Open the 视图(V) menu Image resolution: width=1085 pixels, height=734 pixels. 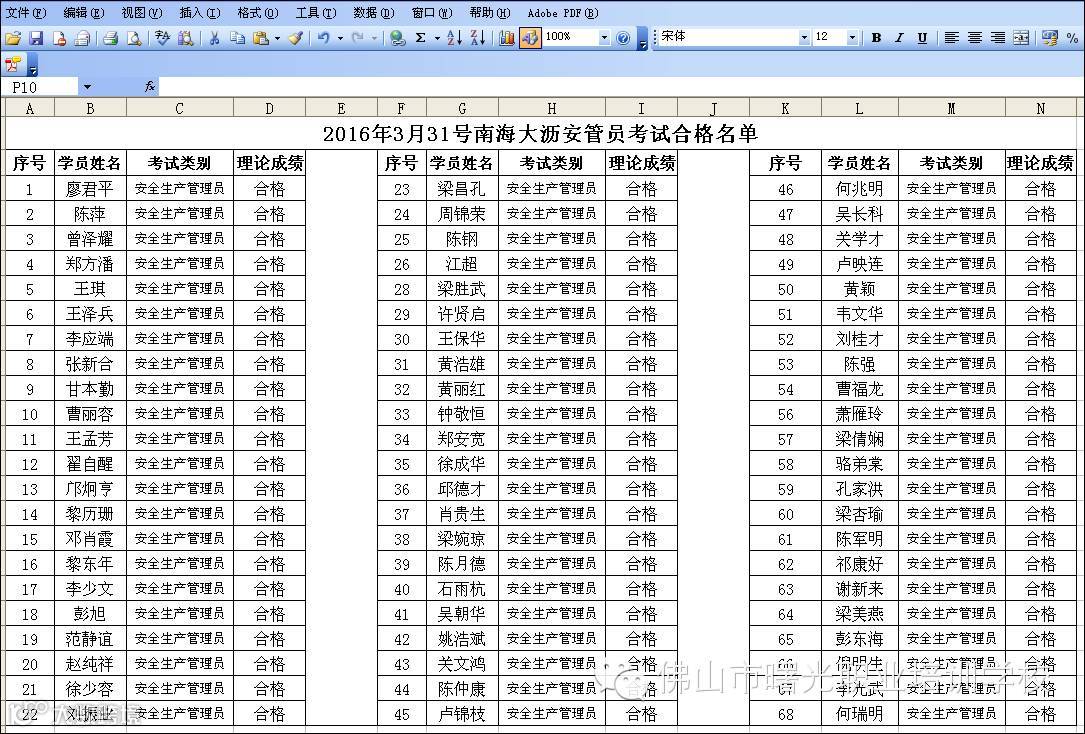[x=142, y=13]
